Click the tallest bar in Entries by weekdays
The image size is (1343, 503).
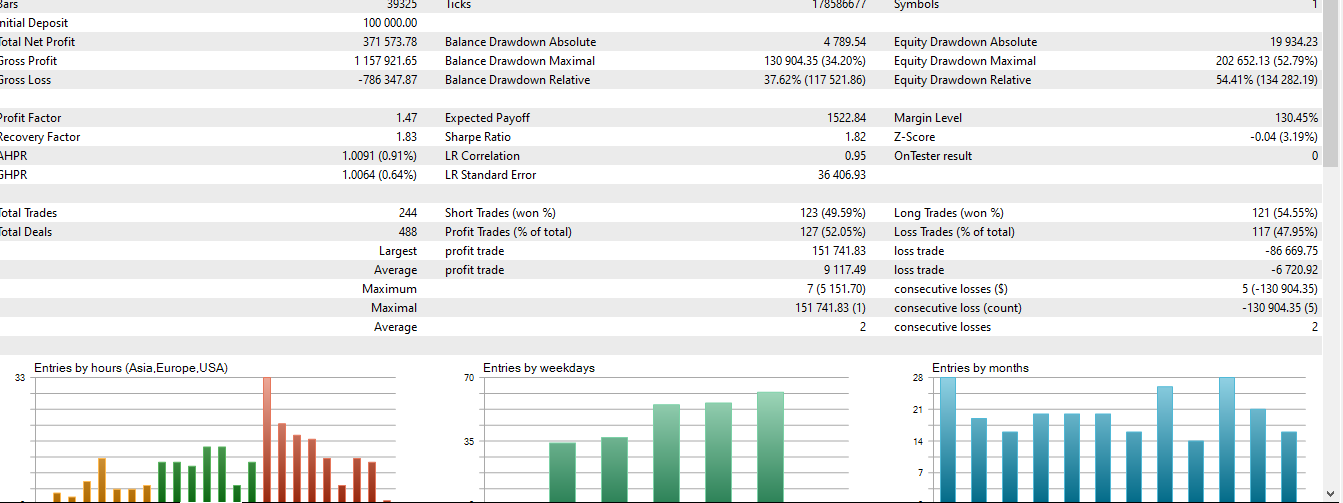coord(770,446)
